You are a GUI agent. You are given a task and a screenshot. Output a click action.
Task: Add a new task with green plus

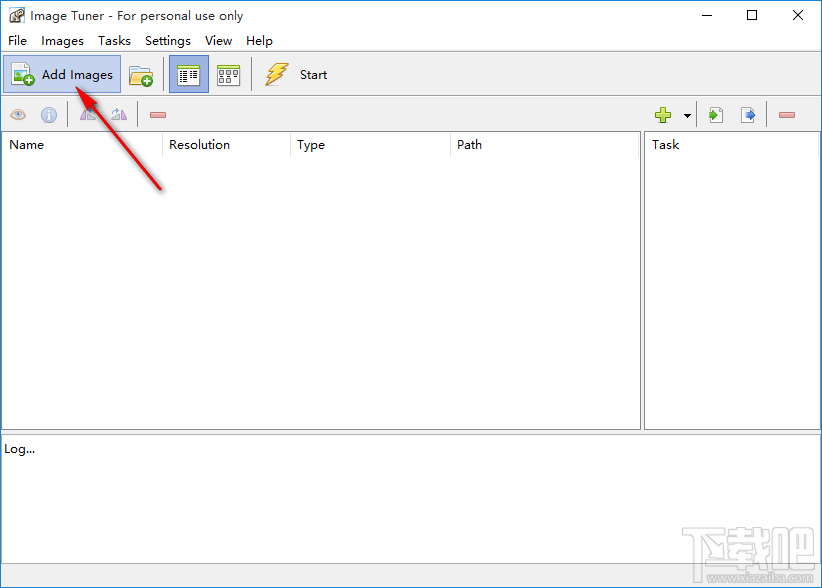[x=663, y=115]
